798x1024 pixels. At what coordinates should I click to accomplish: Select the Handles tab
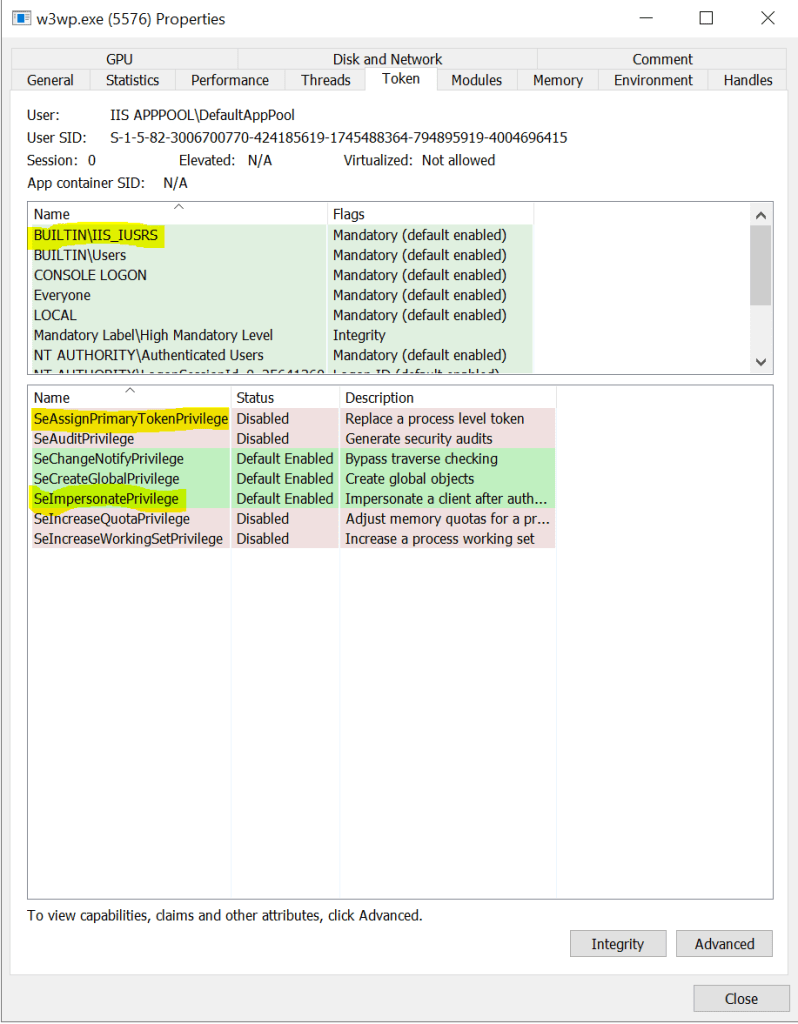(748, 80)
